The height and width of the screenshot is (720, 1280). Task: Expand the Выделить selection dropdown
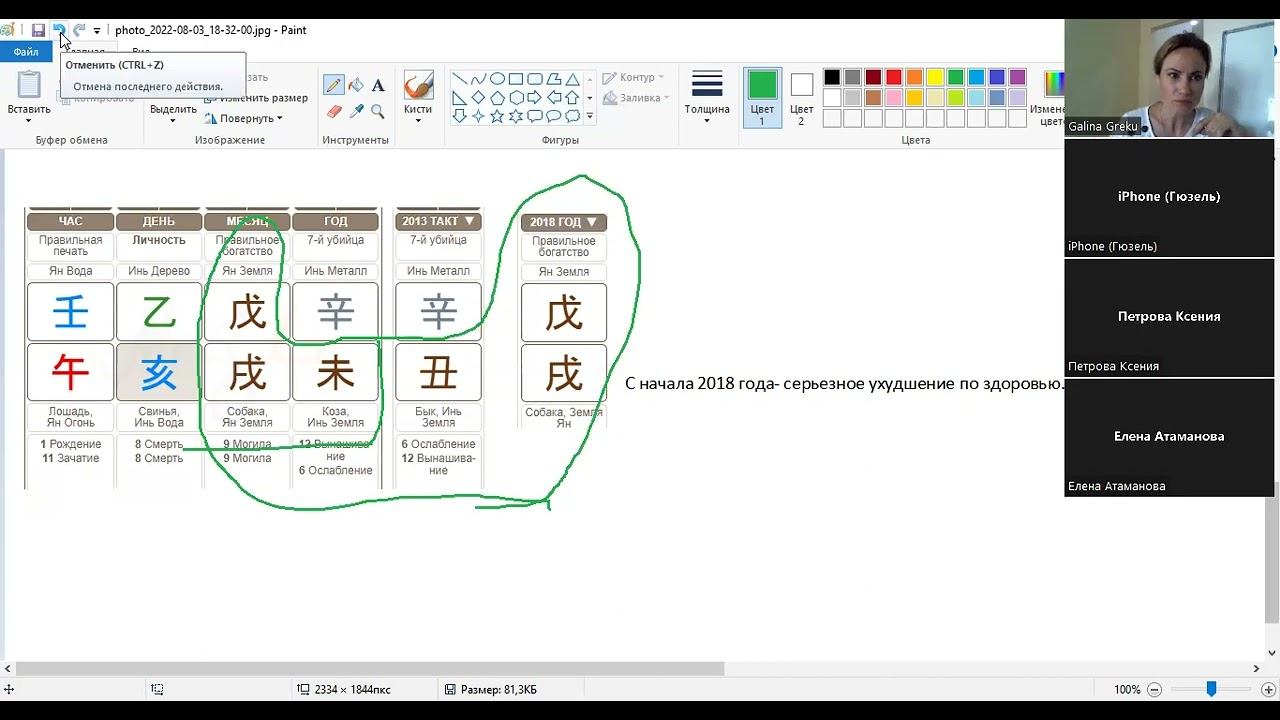point(172,121)
